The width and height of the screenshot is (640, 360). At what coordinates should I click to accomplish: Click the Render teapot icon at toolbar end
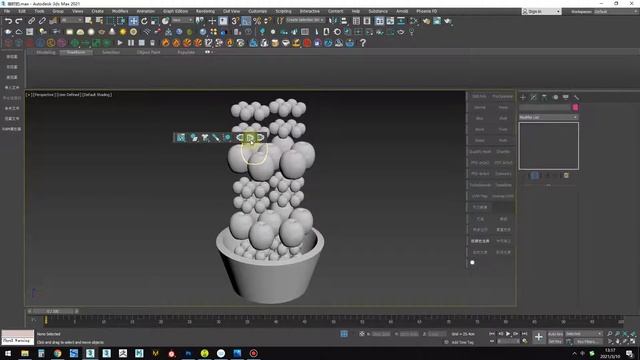(448, 20)
